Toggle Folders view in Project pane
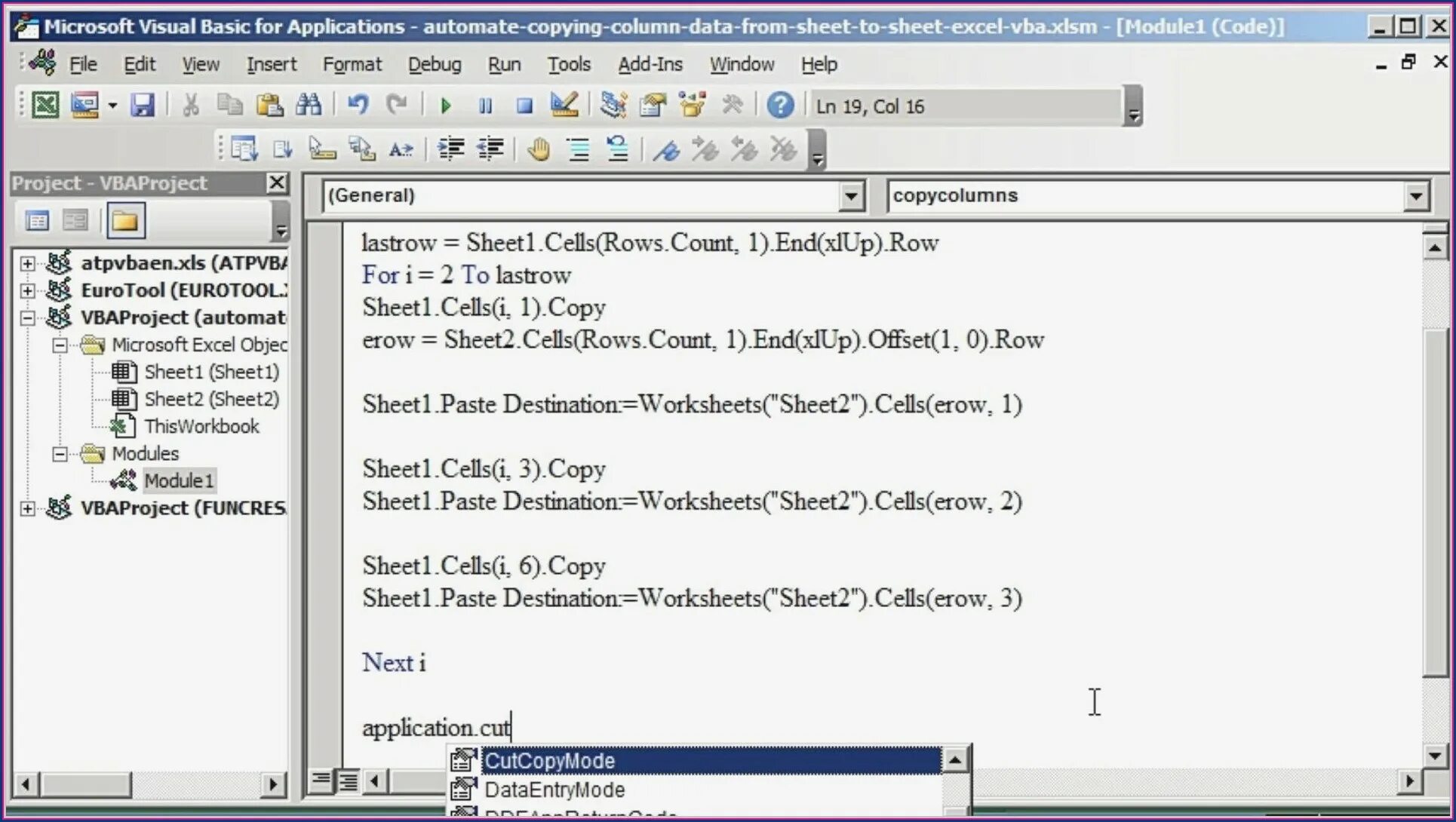Screen dimensions: 1456x822 [125, 221]
